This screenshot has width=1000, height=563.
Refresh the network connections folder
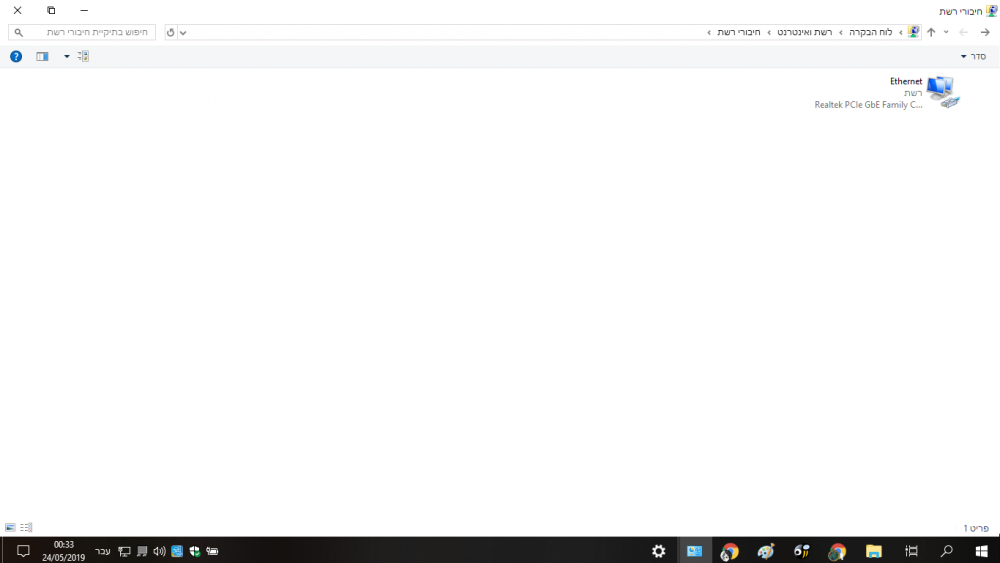click(170, 33)
